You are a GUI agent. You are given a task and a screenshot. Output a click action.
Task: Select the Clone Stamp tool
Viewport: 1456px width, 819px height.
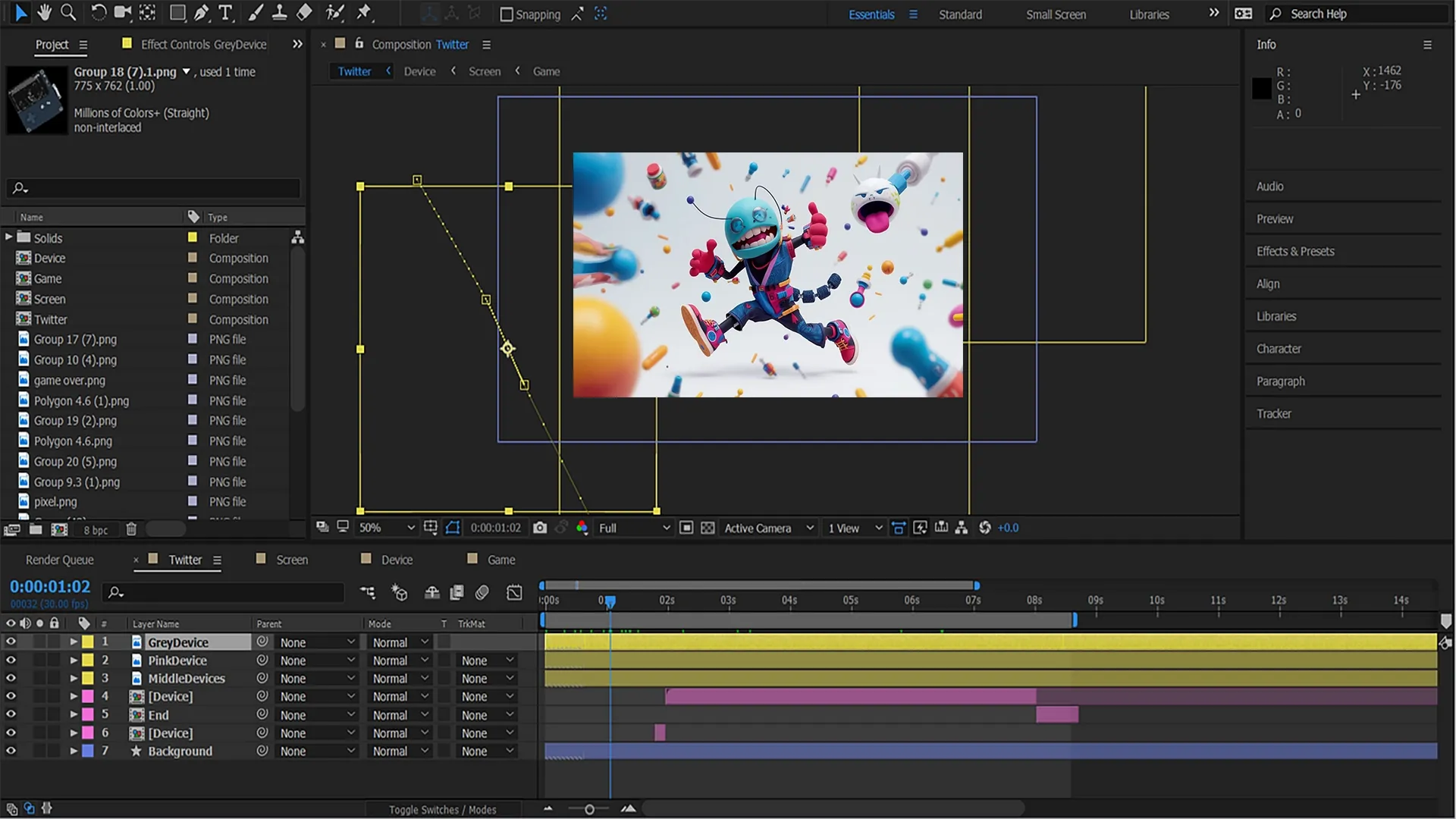(x=279, y=13)
